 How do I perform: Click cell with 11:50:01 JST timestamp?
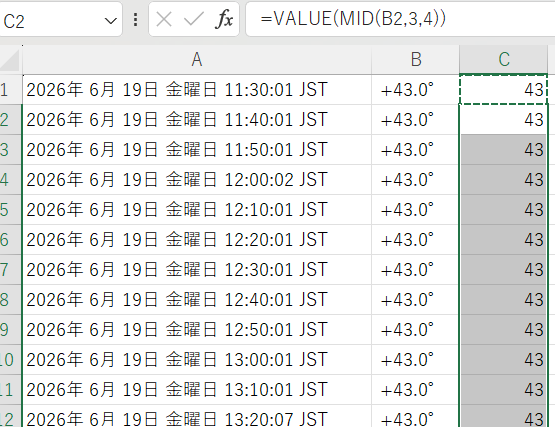197,150
